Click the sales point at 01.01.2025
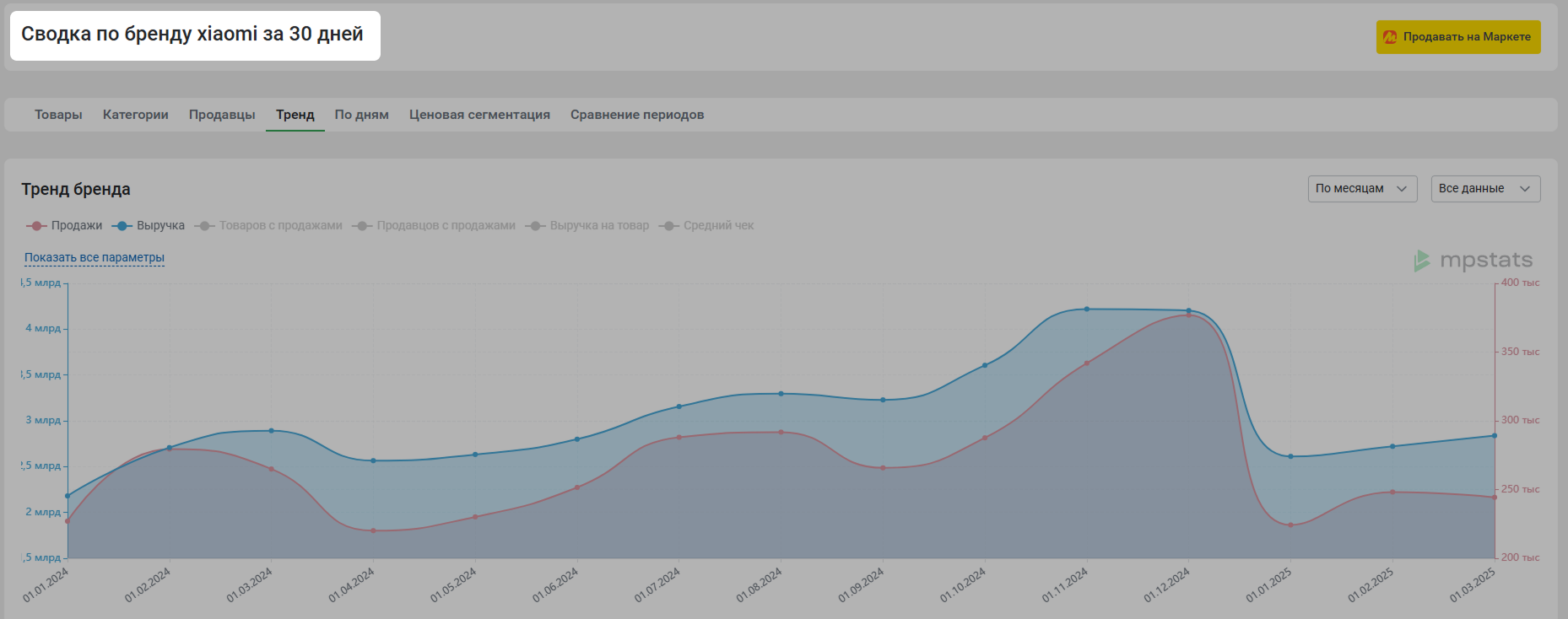Viewport: 1568px width, 619px height. (x=1290, y=525)
